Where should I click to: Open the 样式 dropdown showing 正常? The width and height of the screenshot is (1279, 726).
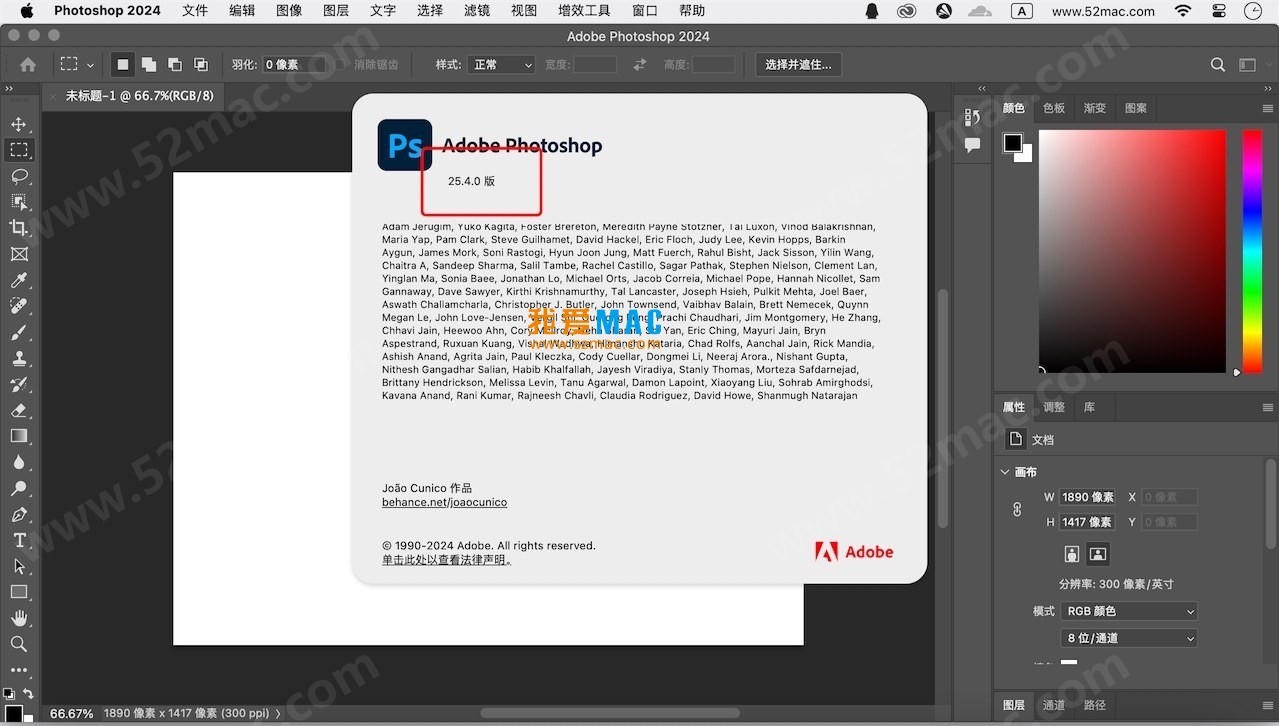[500, 63]
